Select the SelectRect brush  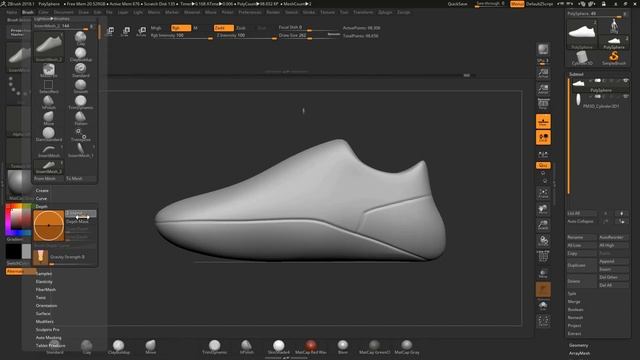49,86
